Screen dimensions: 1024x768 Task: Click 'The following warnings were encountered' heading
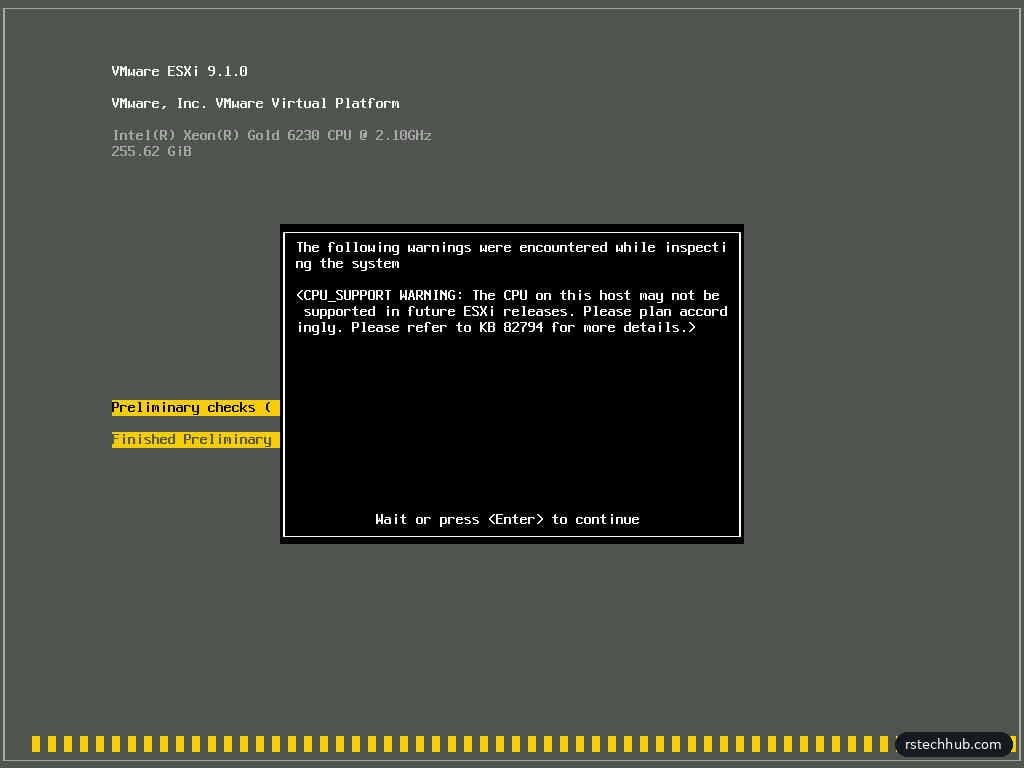click(x=511, y=255)
